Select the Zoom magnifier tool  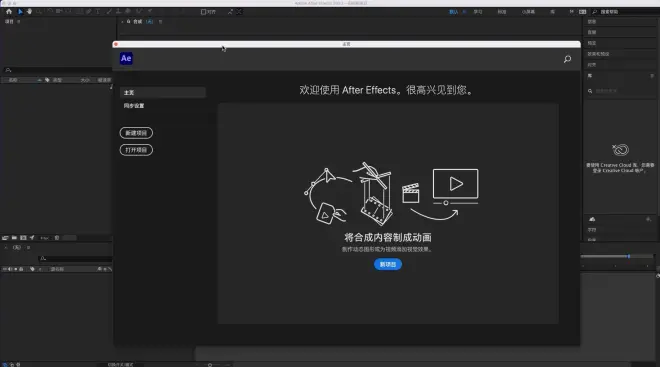pyautogui.click(x=39, y=12)
